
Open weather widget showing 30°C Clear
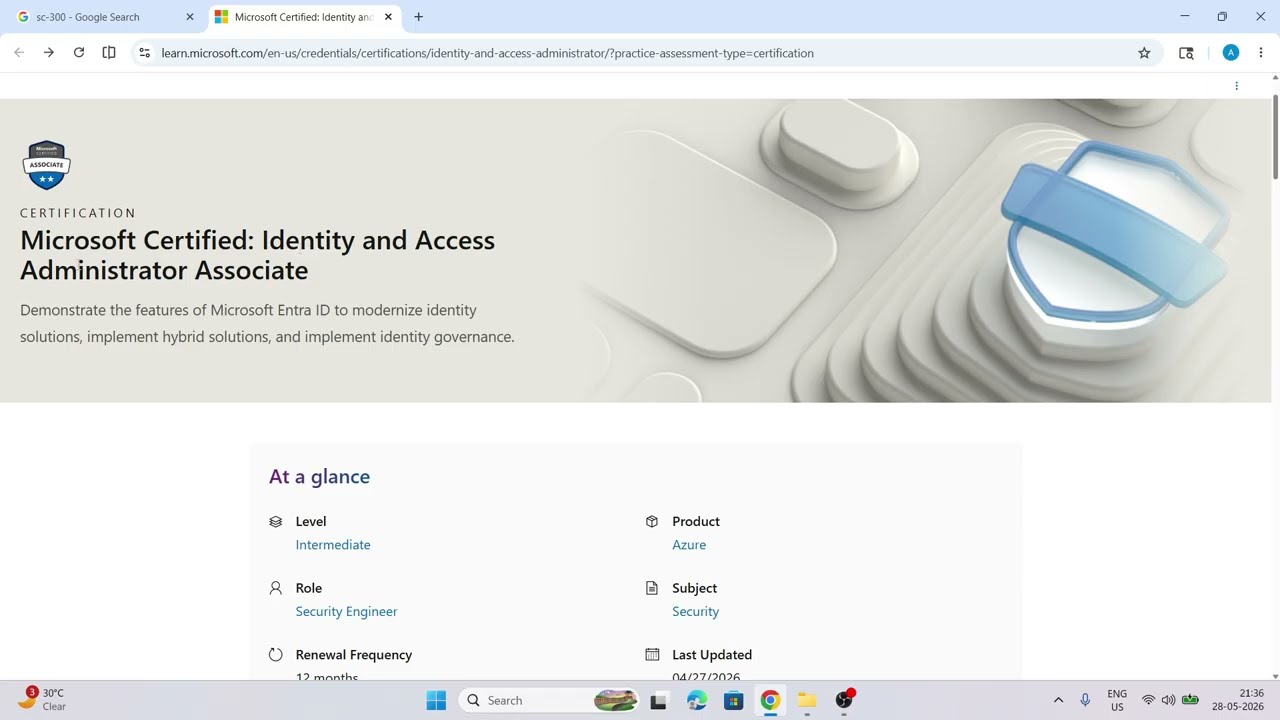tap(42, 699)
